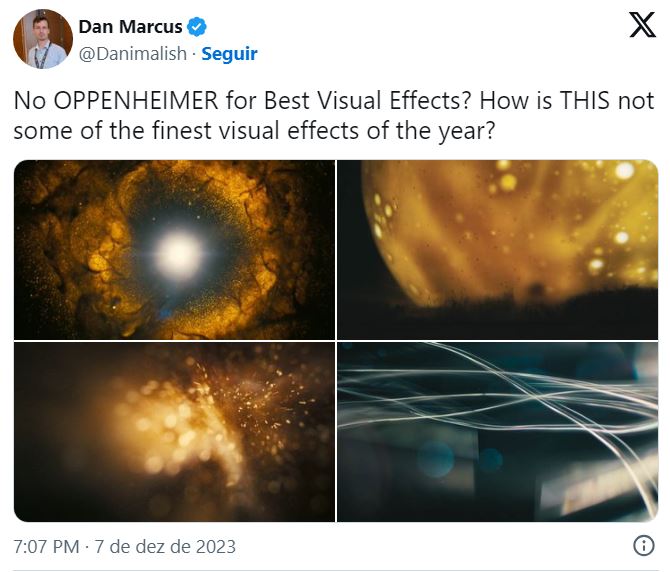Click the second line of tweet text
The image size is (670, 572).
(254, 130)
